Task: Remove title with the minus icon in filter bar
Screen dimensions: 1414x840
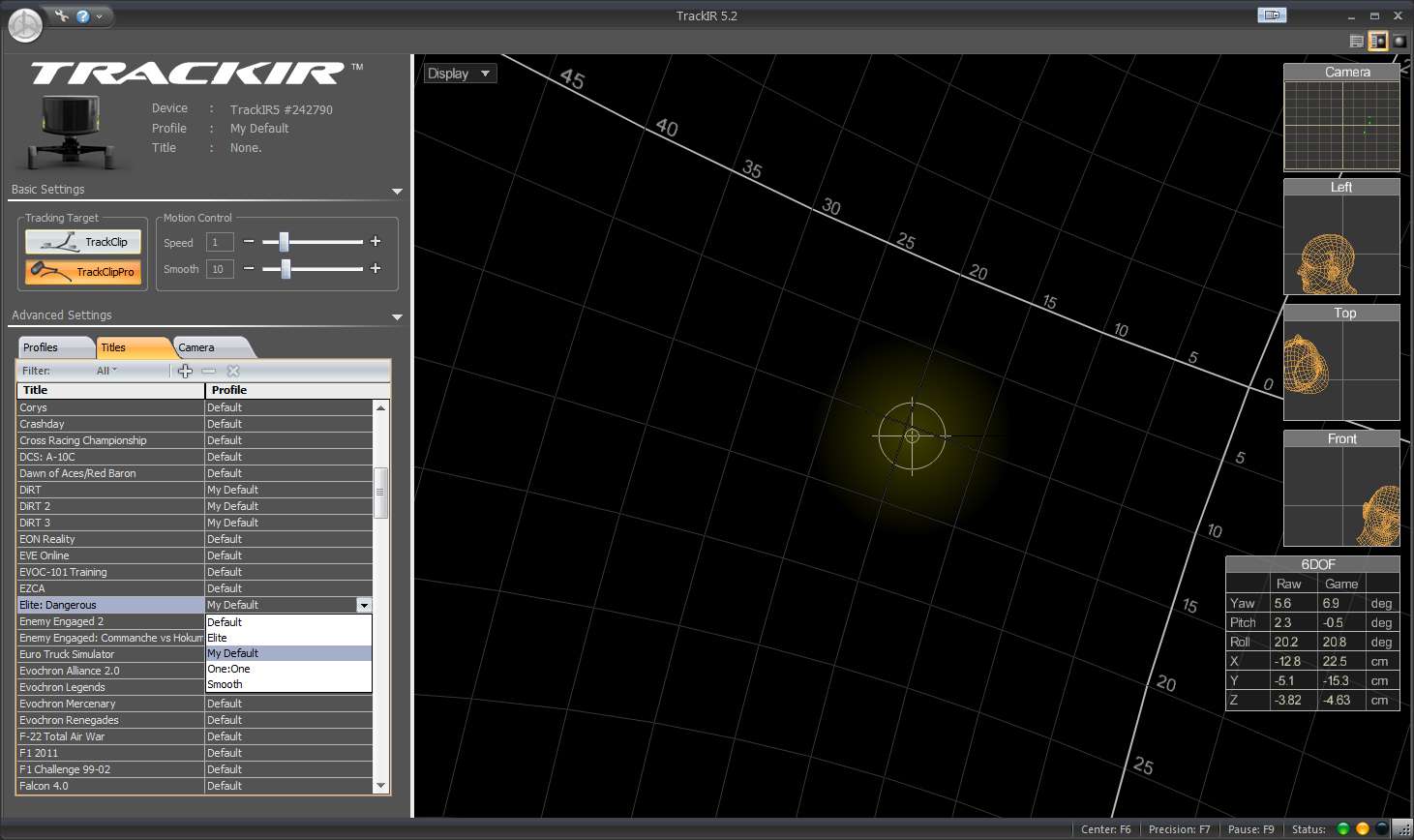Action: [x=208, y=371]
